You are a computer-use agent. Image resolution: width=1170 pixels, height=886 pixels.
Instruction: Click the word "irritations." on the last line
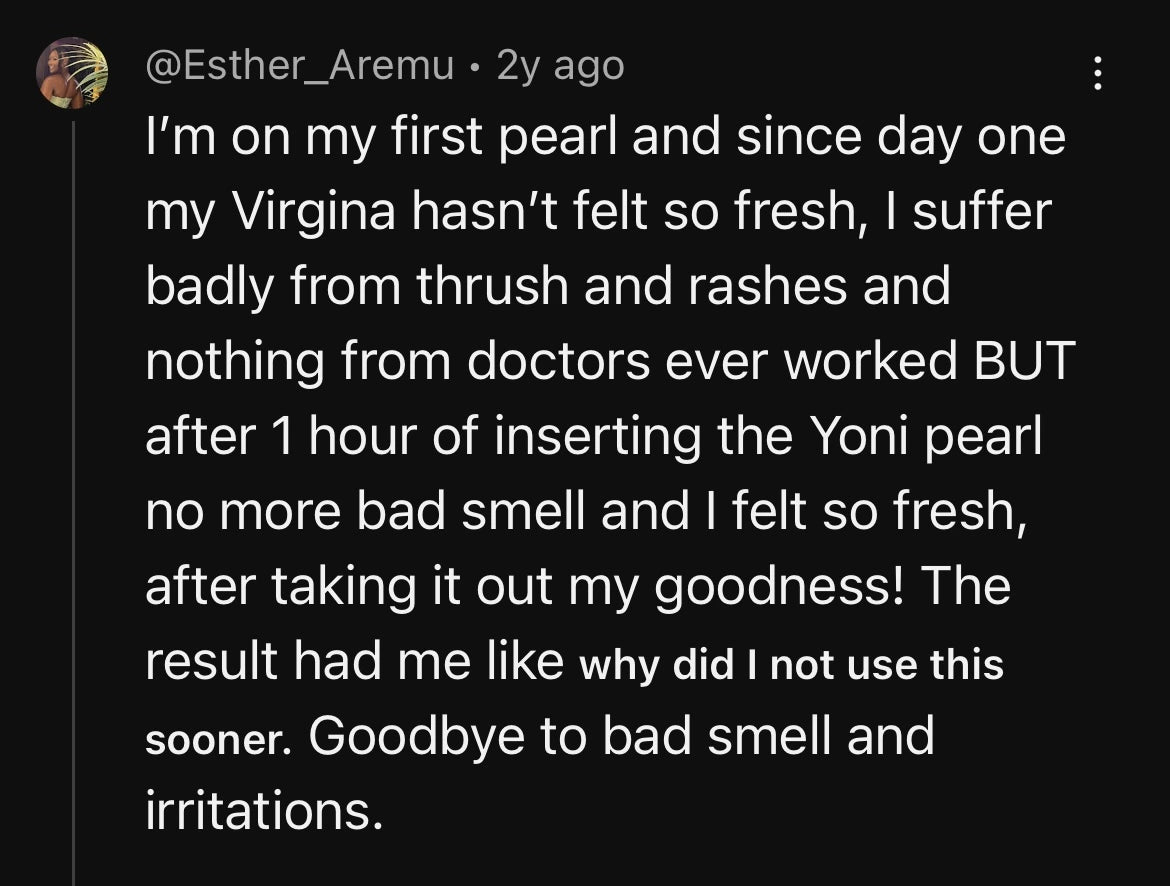coord(264,811)
